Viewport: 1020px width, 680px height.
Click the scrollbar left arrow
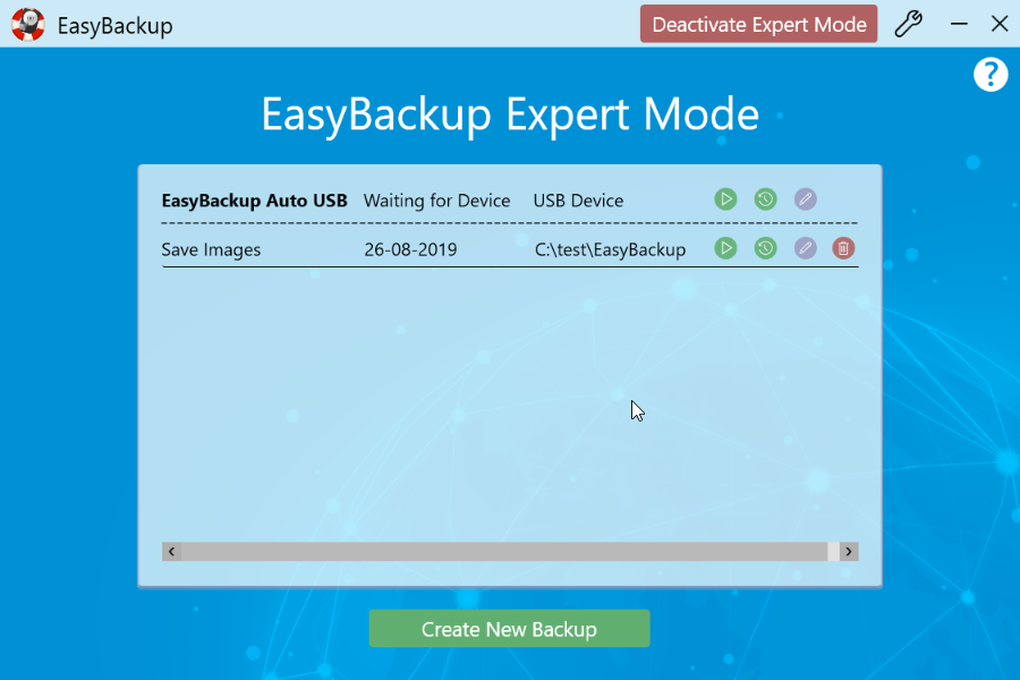171,552
